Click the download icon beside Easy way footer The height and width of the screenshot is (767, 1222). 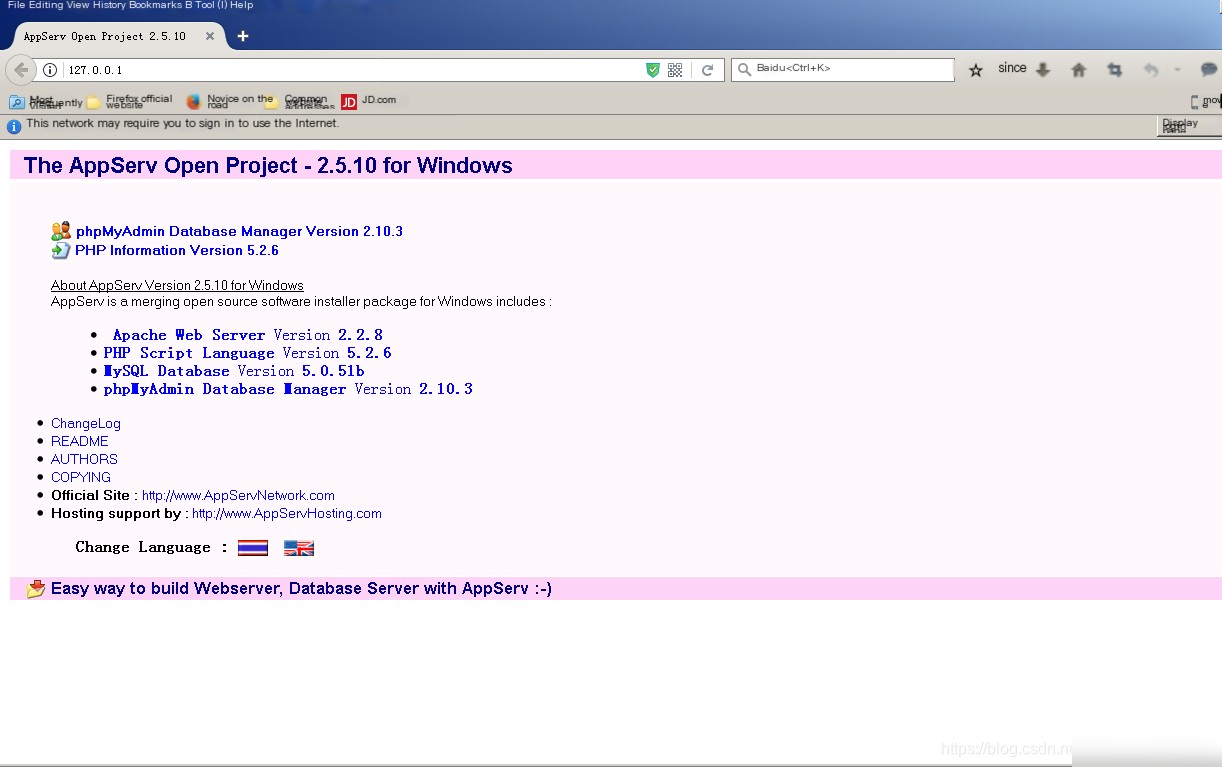click(36, 589)
